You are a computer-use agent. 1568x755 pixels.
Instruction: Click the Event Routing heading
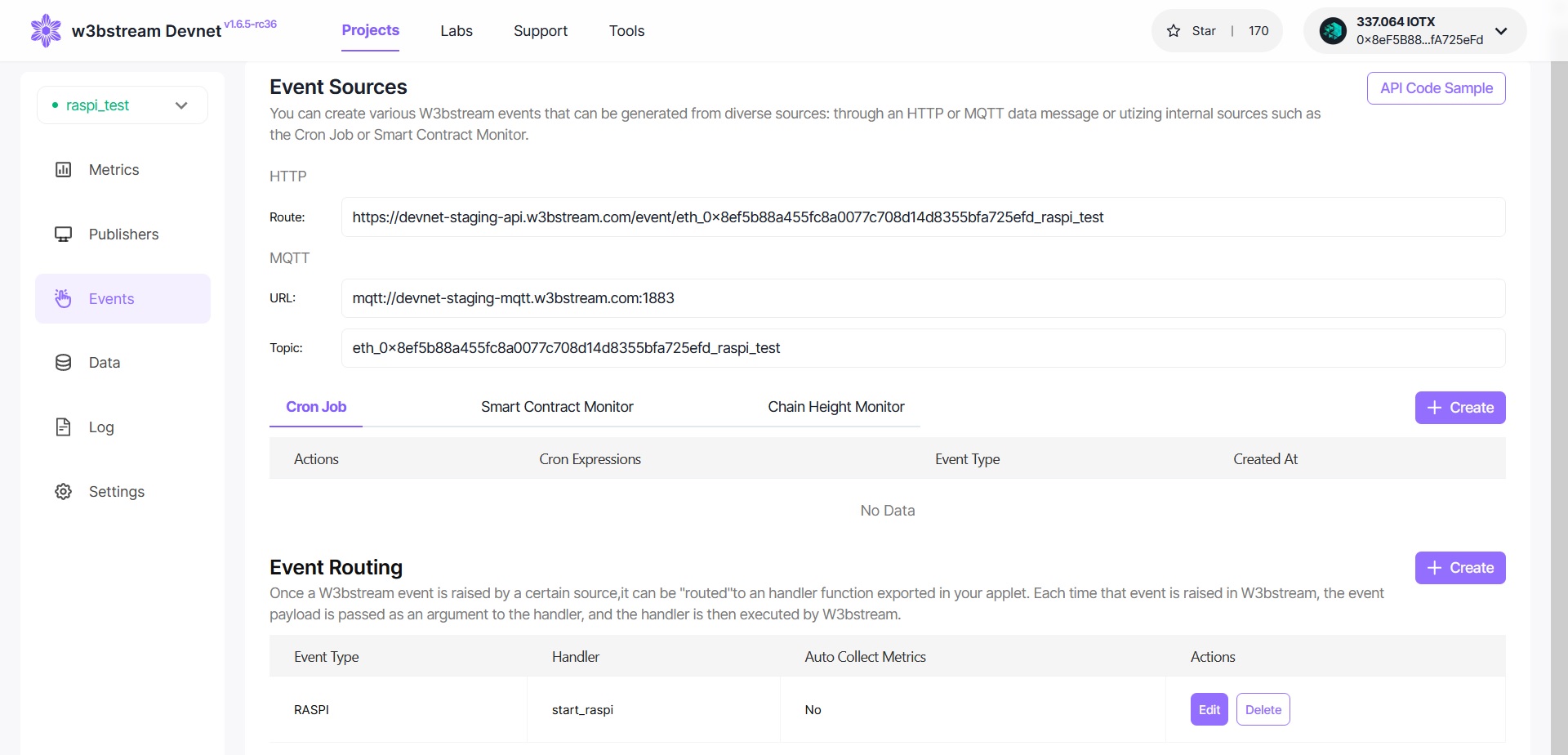coord(336,567)
